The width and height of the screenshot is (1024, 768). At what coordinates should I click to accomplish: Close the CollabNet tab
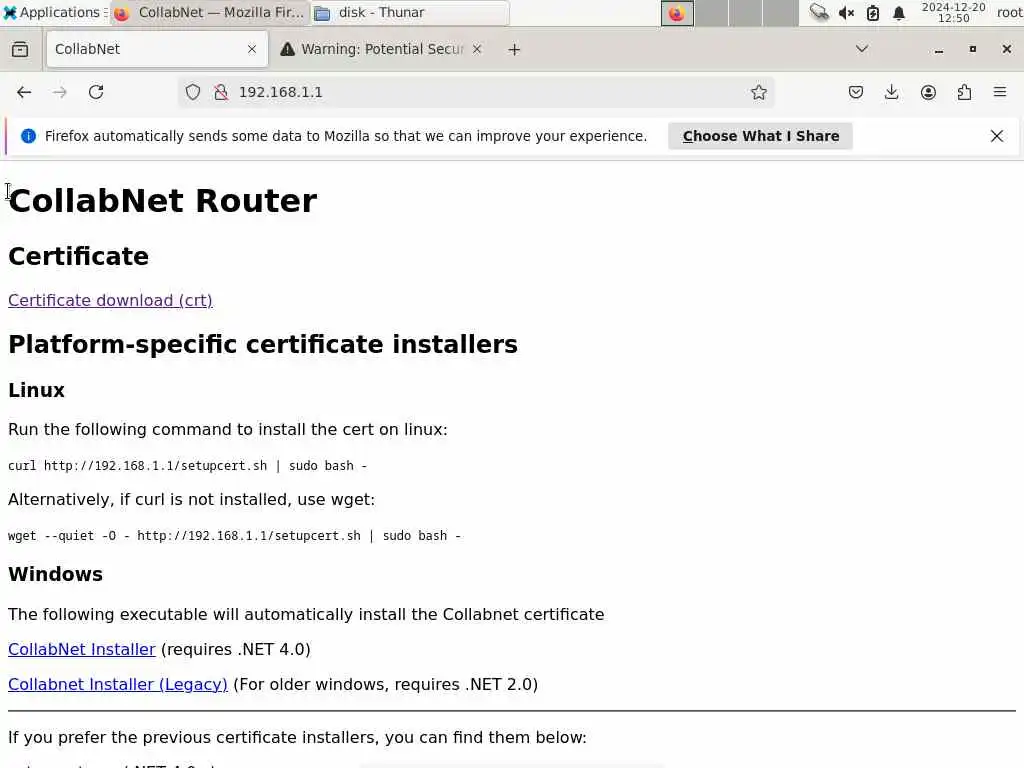click(x=252, y=49)
